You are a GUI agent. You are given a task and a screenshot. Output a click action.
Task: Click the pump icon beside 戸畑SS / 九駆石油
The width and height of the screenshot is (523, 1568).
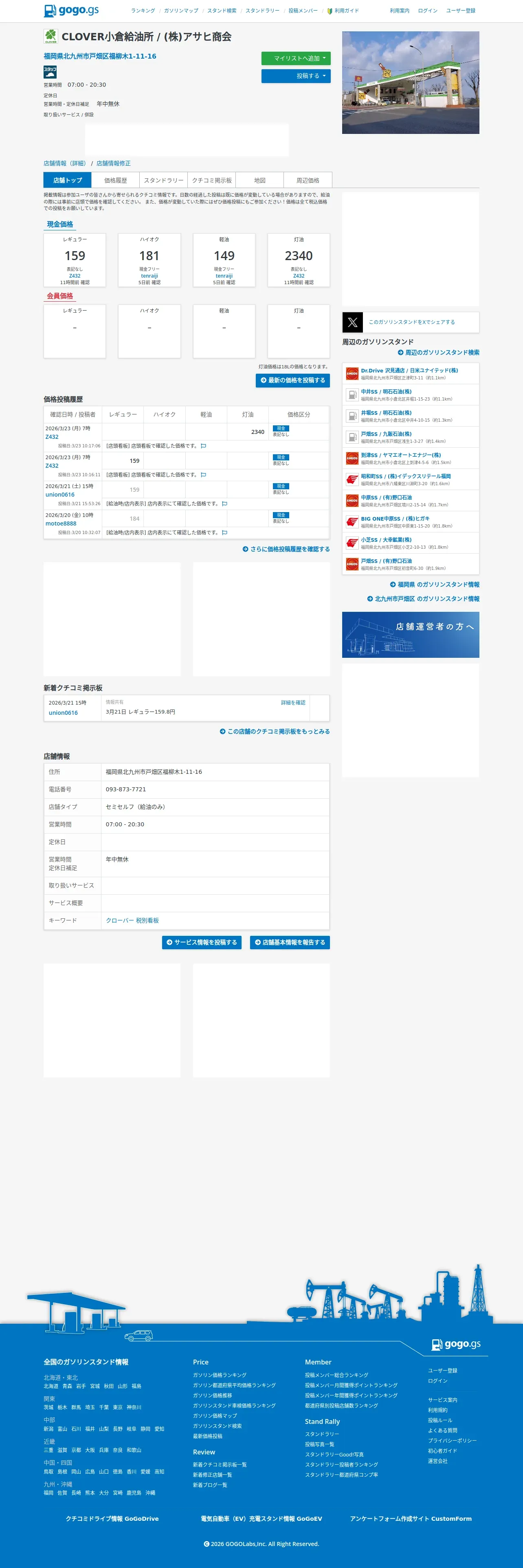coord(352,437)
